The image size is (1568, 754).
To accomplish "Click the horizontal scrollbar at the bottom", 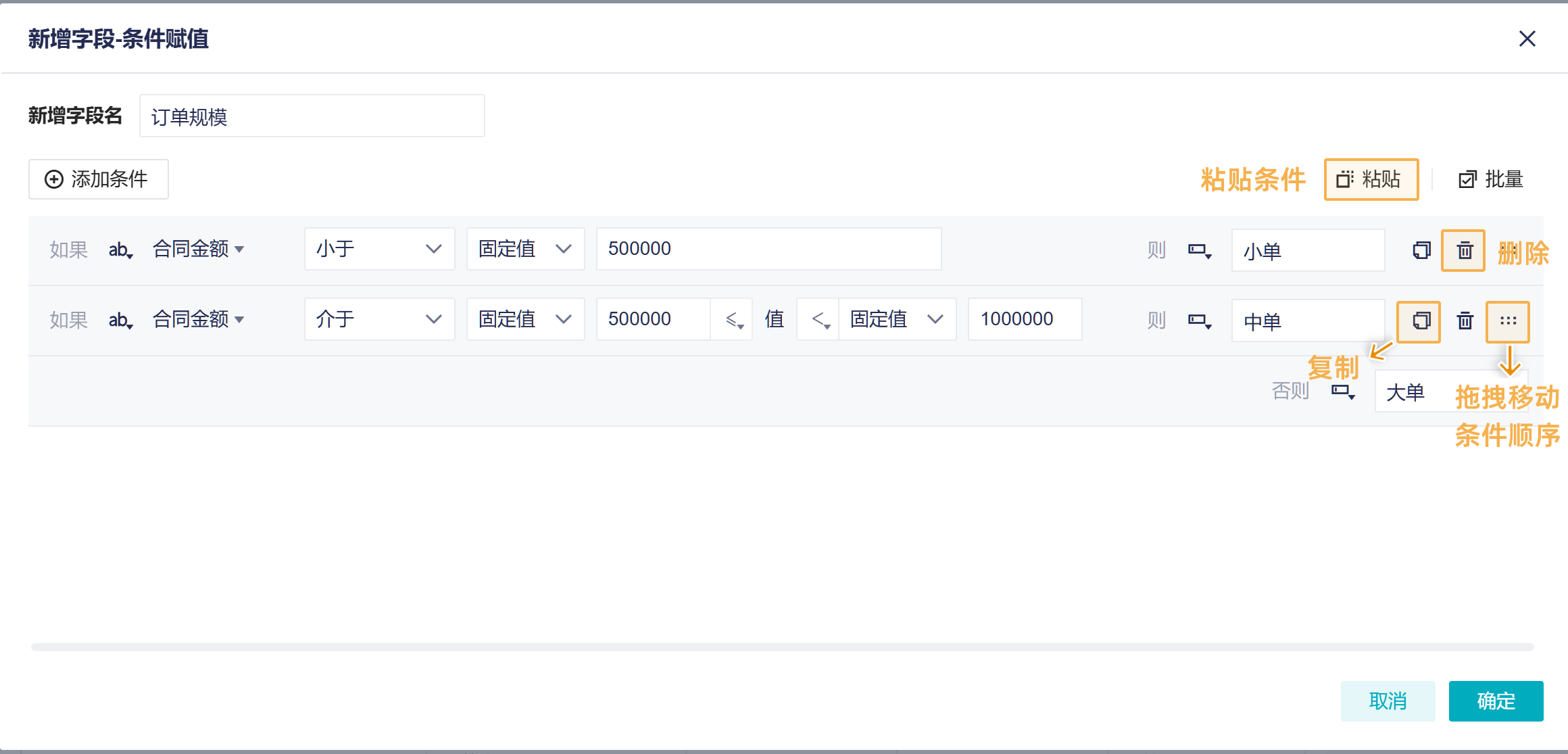I will 782,647.
